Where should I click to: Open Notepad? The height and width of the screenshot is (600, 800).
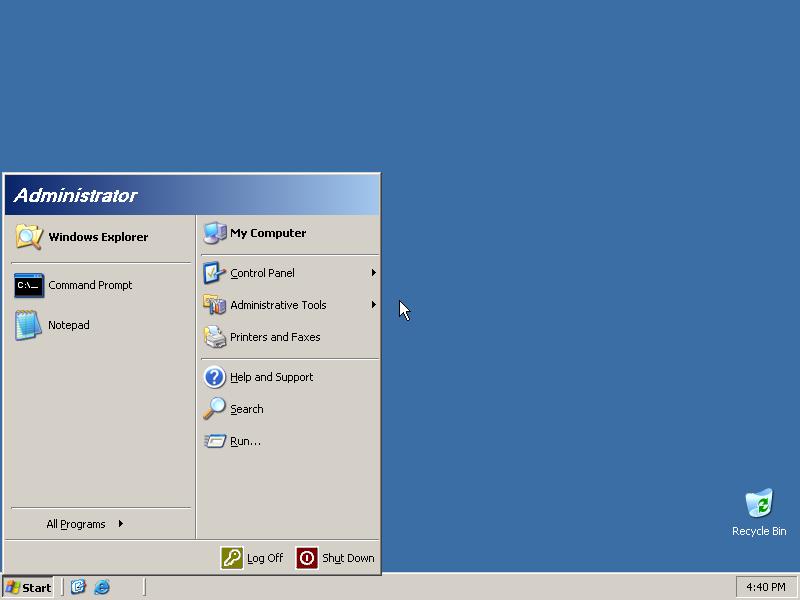coord(70,325)
